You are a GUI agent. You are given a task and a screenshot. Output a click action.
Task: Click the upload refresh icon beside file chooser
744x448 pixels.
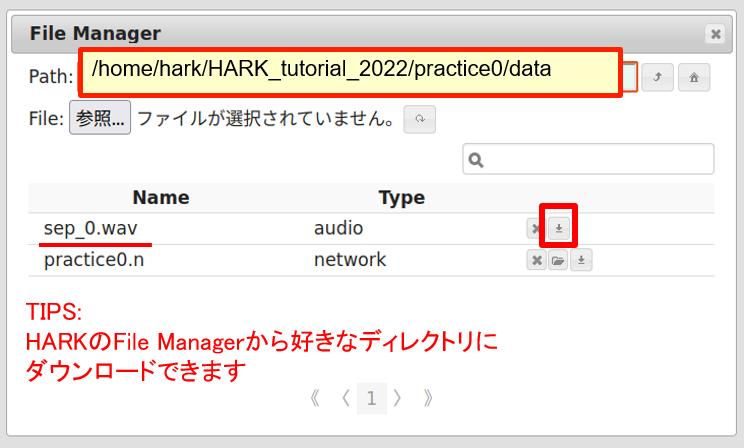tap(420, 120)
